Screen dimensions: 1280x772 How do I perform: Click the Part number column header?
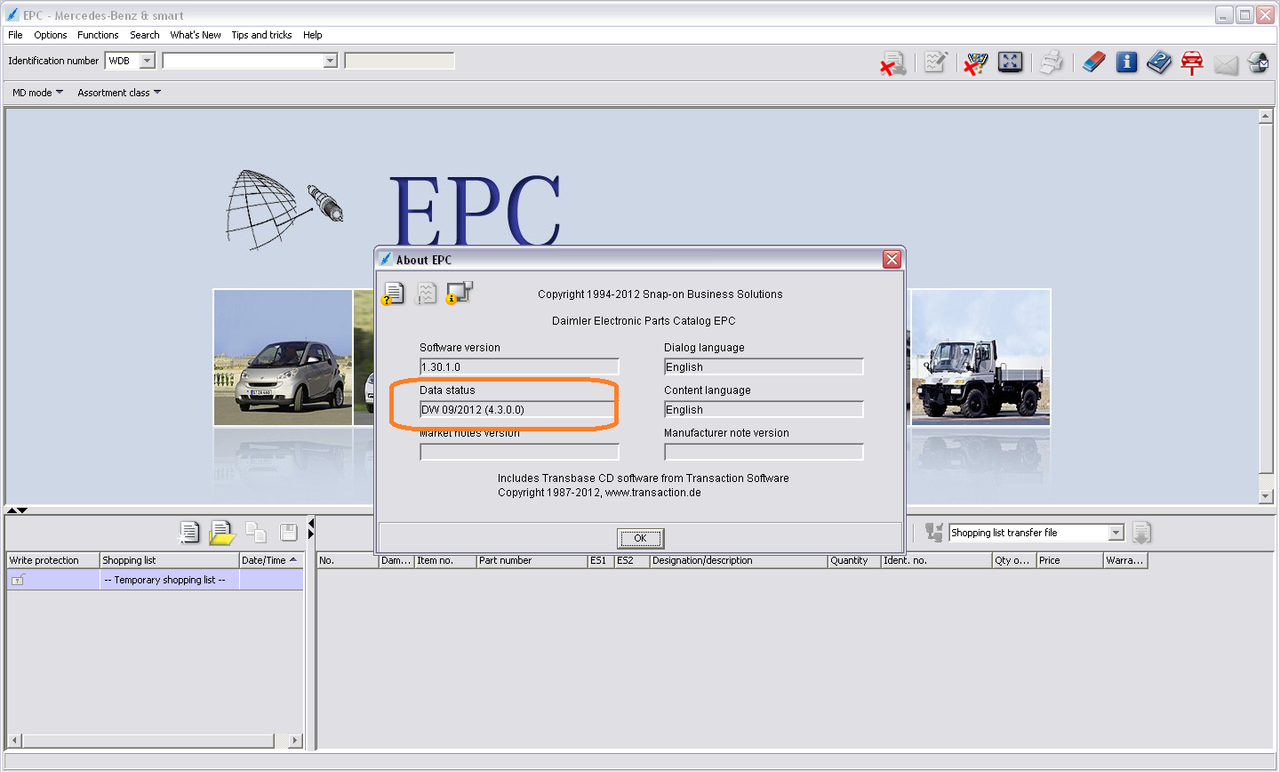pyautogui.click(x=532, y=561)
